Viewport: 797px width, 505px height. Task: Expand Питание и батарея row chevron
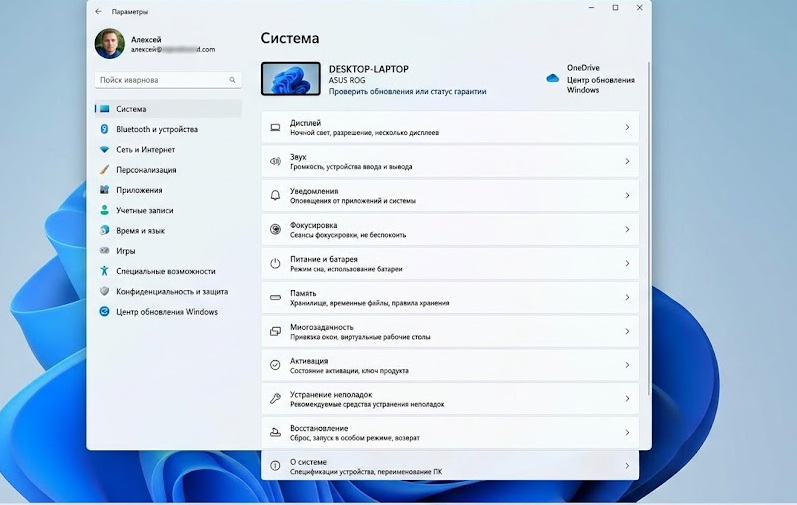(627, 263)
